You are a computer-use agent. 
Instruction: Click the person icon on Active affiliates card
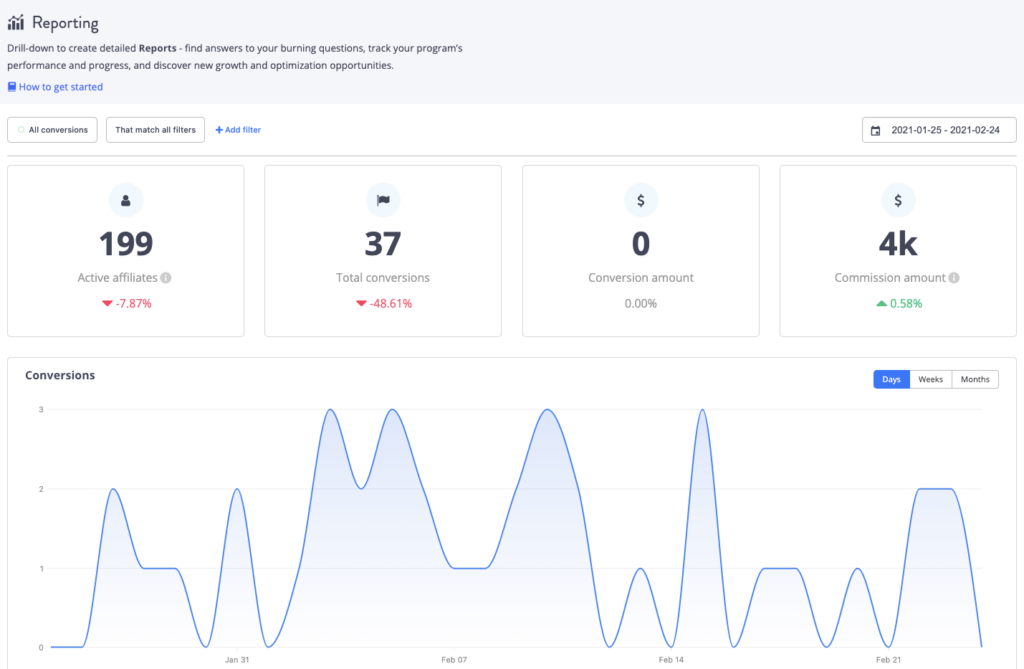(x=125, y=200)
